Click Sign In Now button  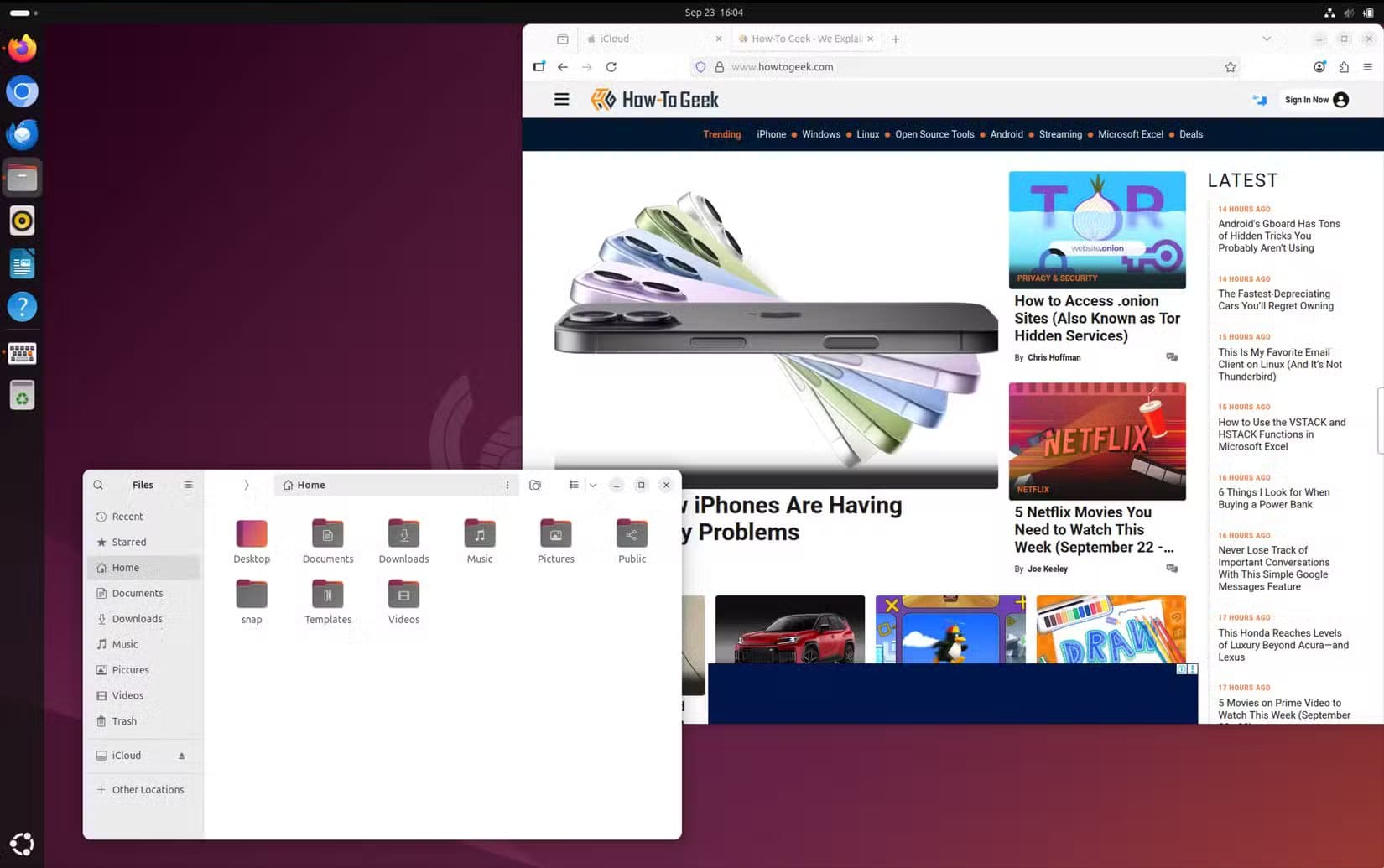coord(1316,100)
